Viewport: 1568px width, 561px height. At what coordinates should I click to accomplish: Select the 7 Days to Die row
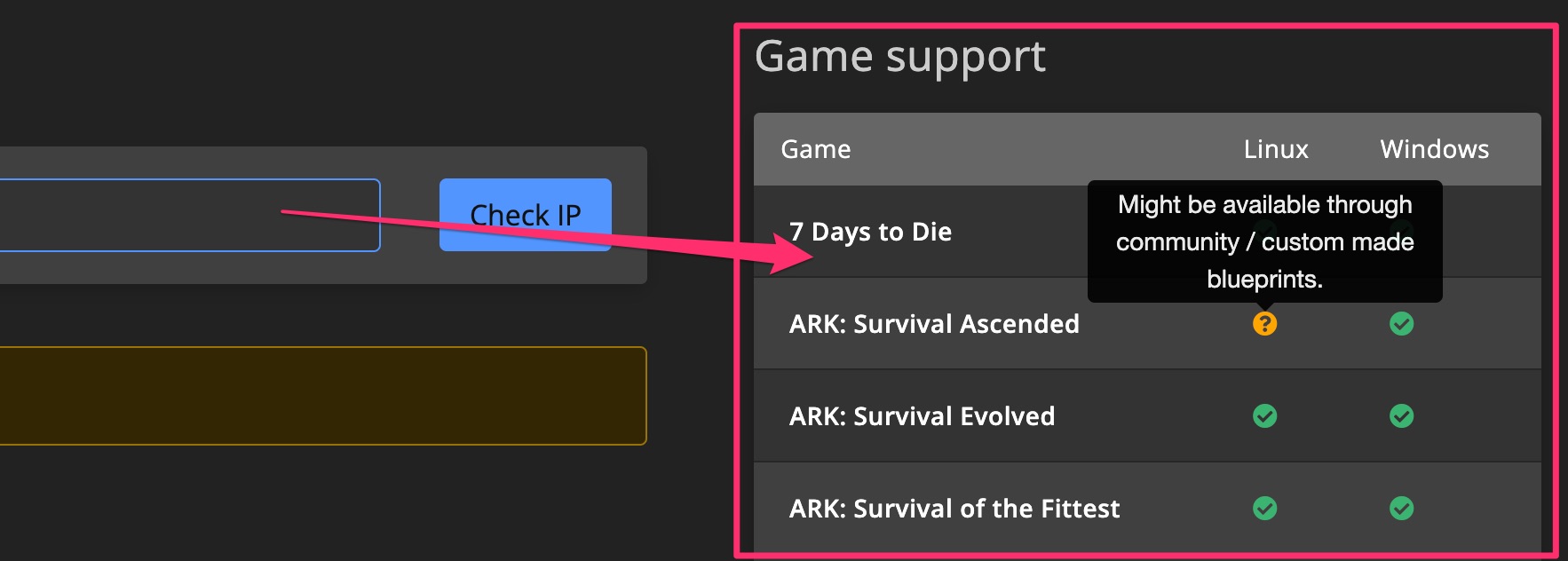[x=870, y=233]
